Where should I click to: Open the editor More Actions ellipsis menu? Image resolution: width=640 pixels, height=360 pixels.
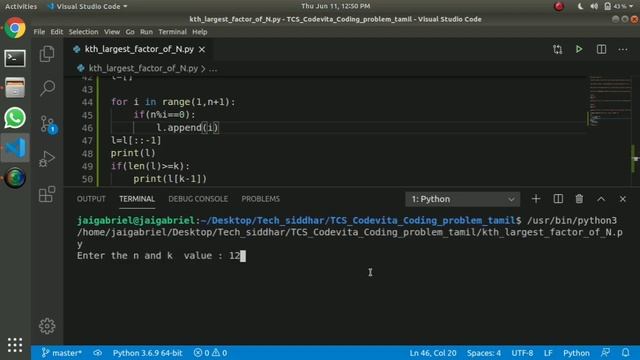622,49
